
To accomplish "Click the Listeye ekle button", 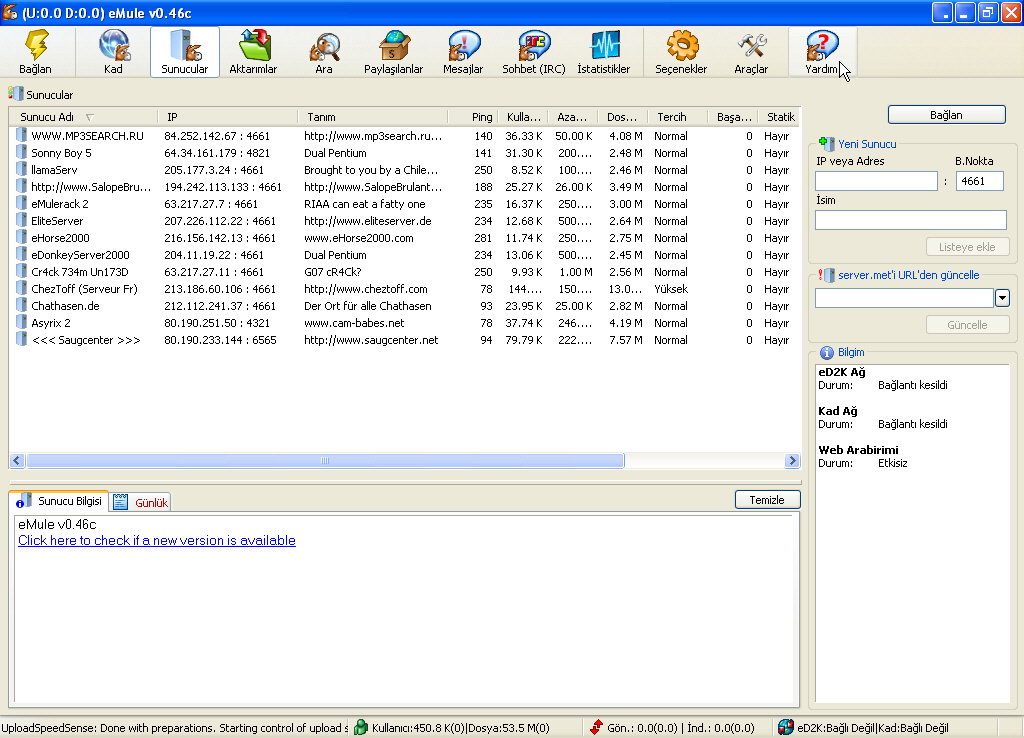I will pyautogui.click(x=967, y=247).
